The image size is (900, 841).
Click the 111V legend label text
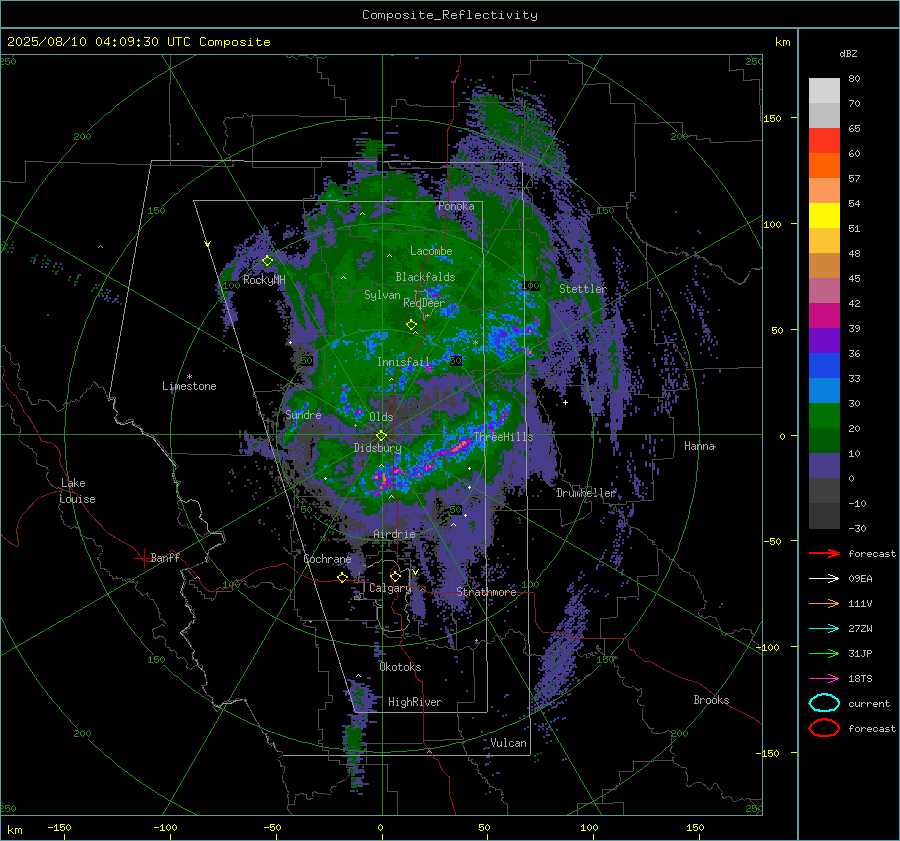[860, 603]
